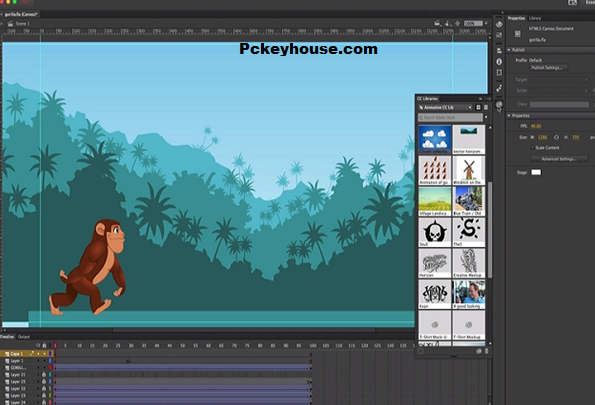Select the Skull library thumbnail
The height and width of the screenshot is (405, 595).
[x=435, y=232]
